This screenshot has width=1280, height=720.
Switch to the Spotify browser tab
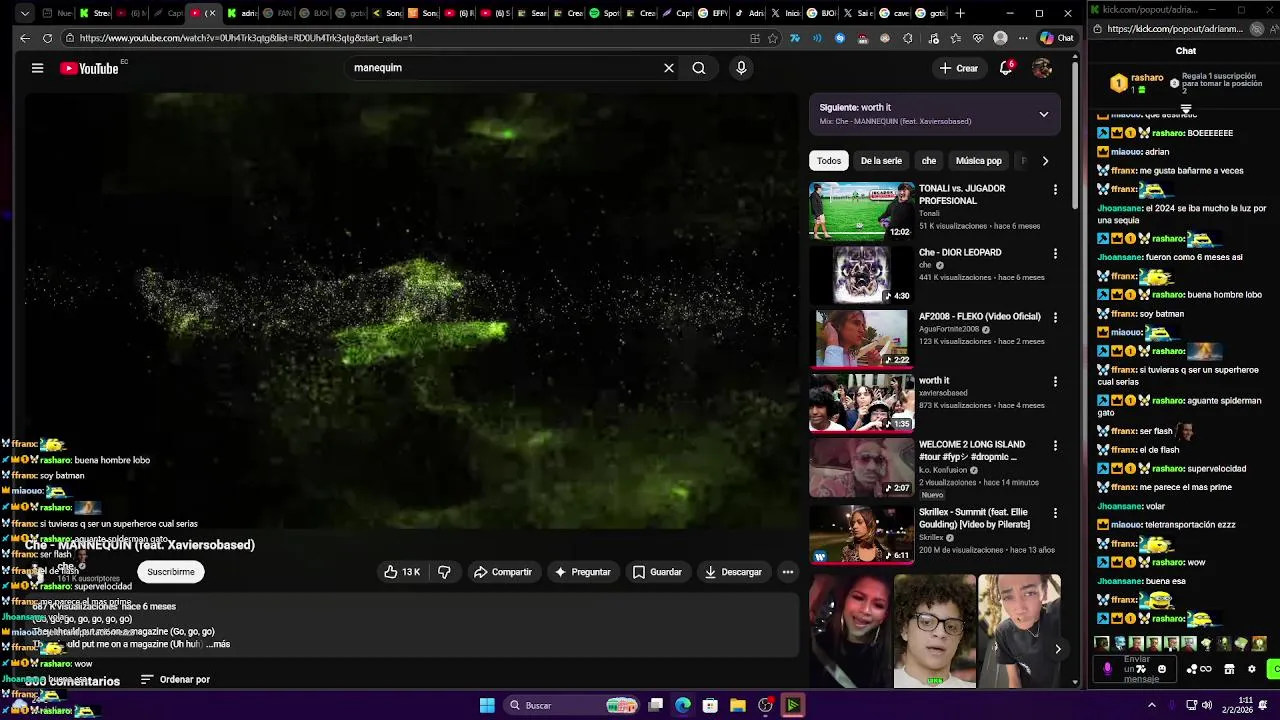[603, 13]
